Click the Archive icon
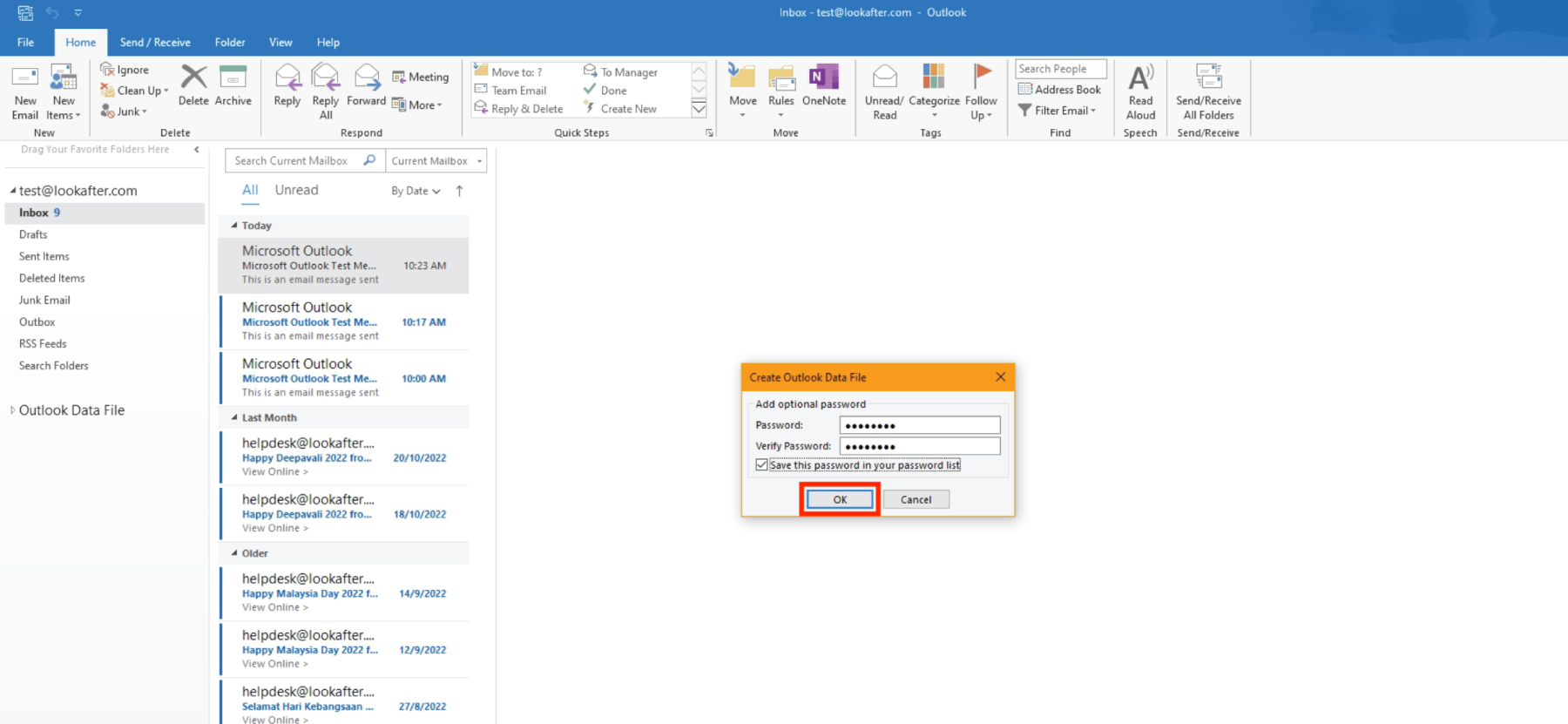The height and width of the screenshot is (724, 1568). [x=233, y=78]
